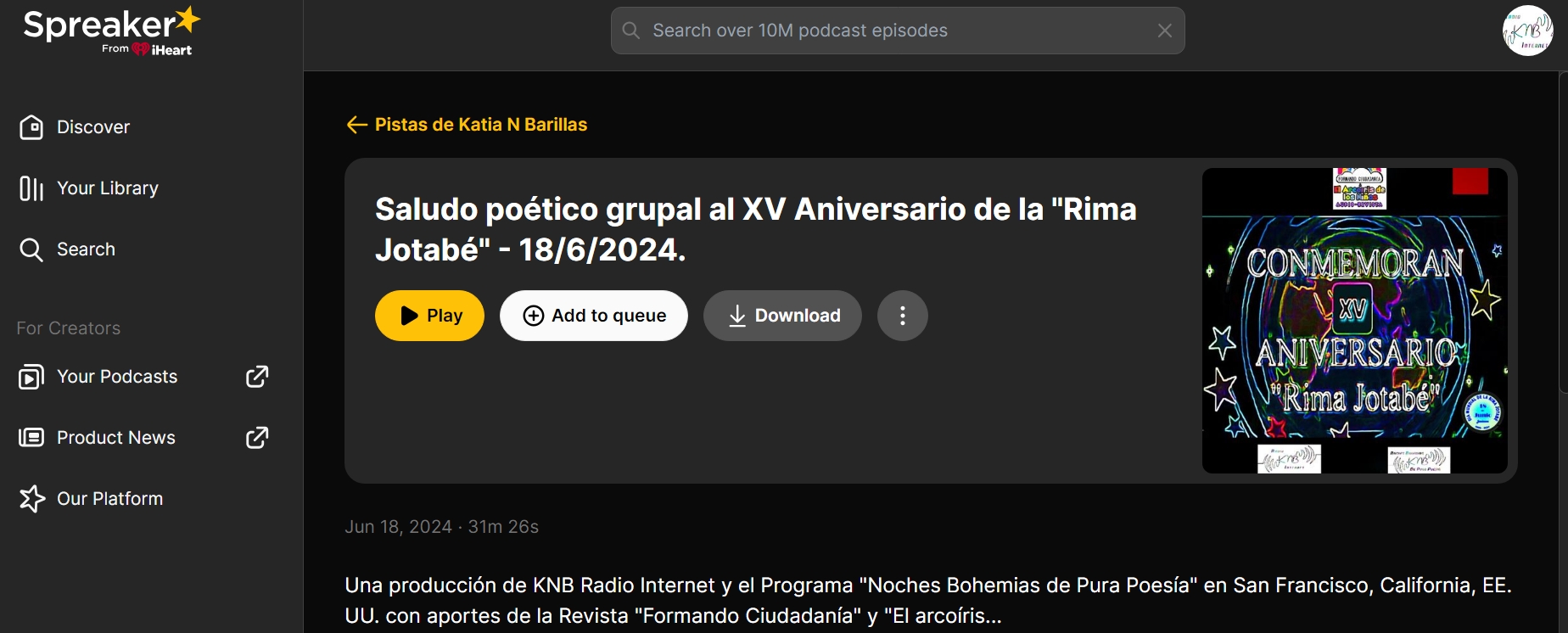Open the Discover menu item

[75, 127]
